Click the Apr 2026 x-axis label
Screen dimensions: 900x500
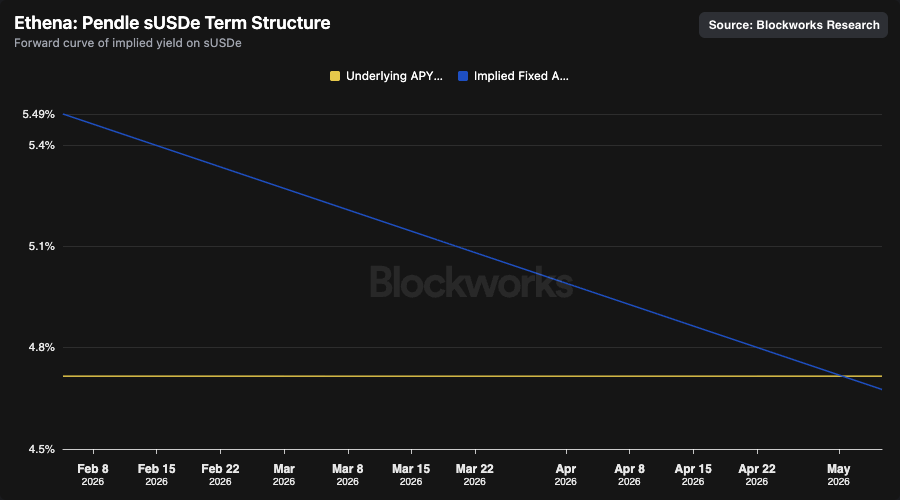(x=566, y=475)
